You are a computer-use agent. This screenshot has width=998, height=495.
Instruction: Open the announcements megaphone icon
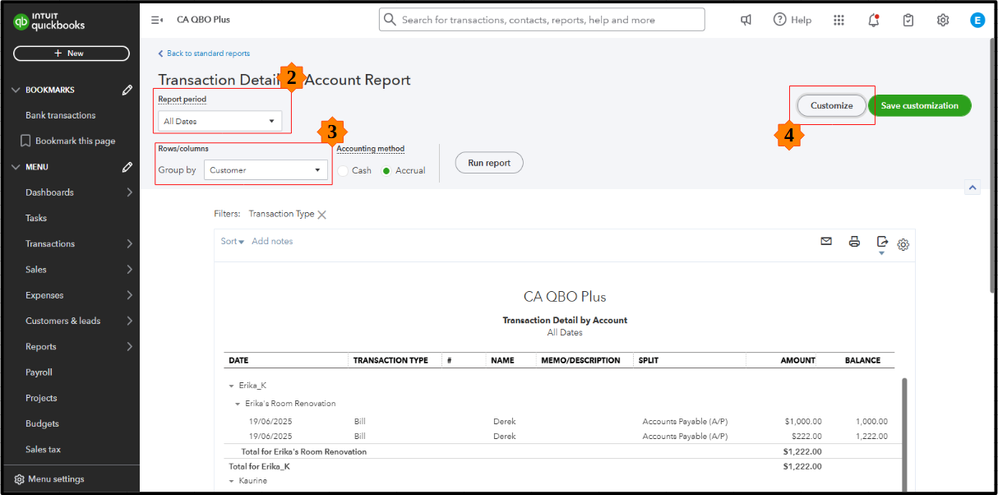pyautogui.click(x=746, y=20)
